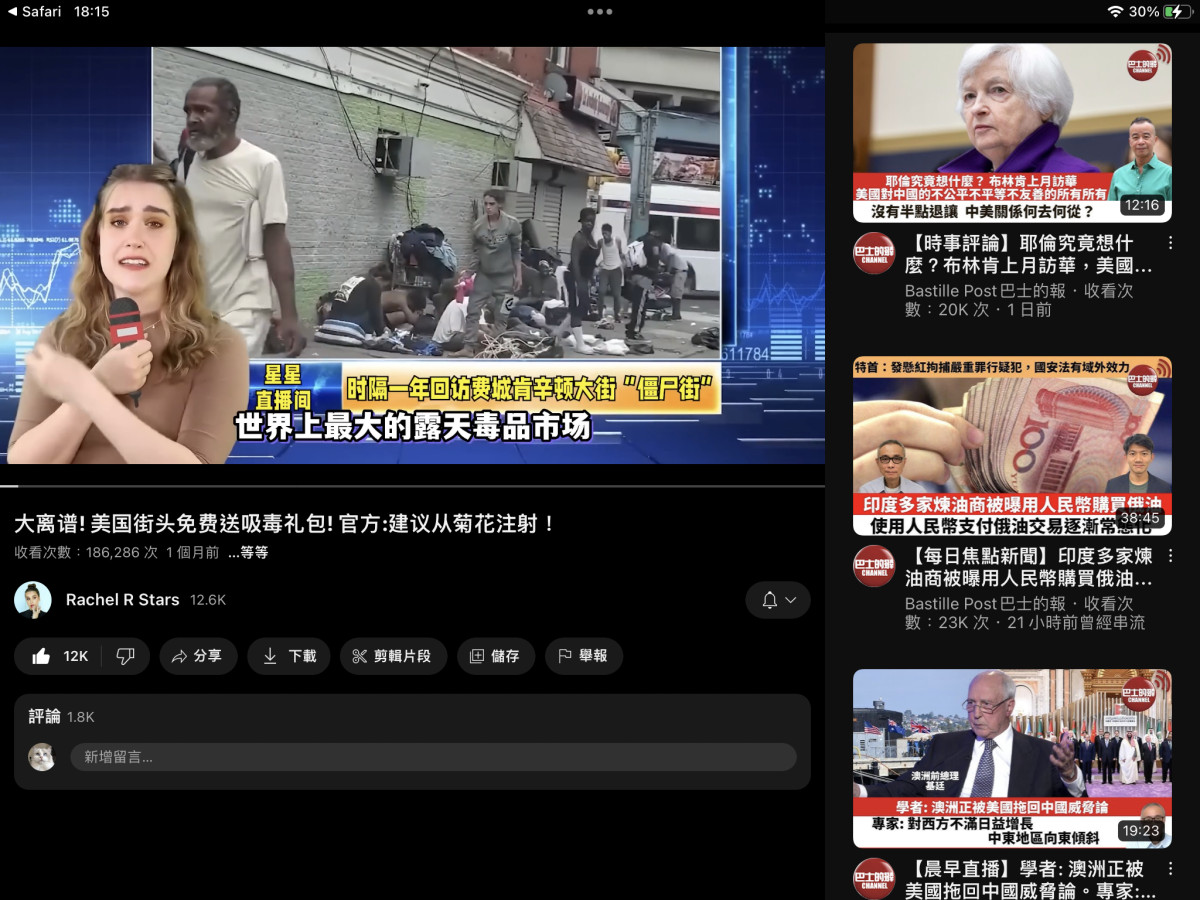Open options menu for 晨早直播 video
This screenshot has height=900, width=1200.
tap(1170, 869)
